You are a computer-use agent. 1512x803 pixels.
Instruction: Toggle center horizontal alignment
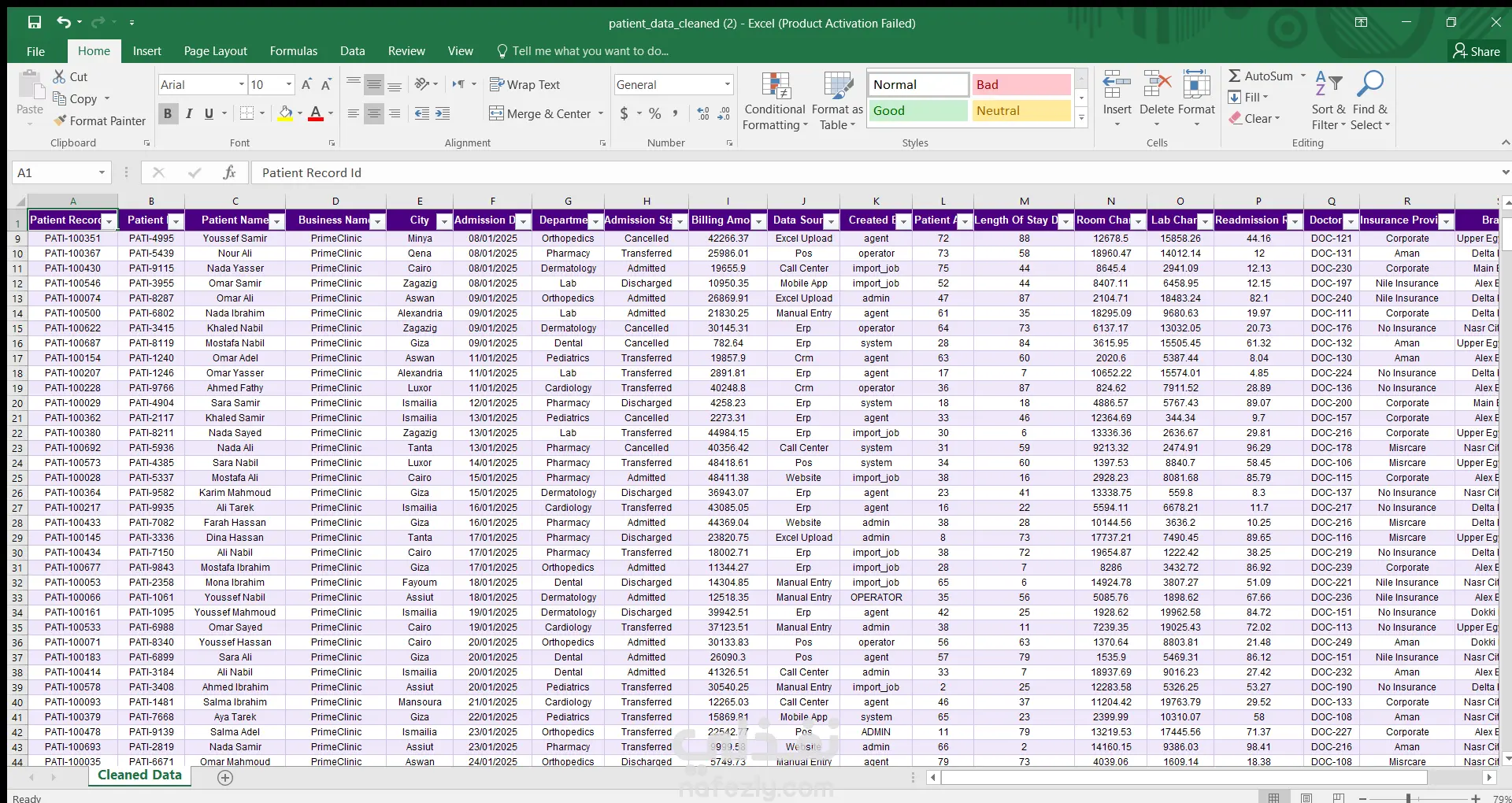(373, 113)
